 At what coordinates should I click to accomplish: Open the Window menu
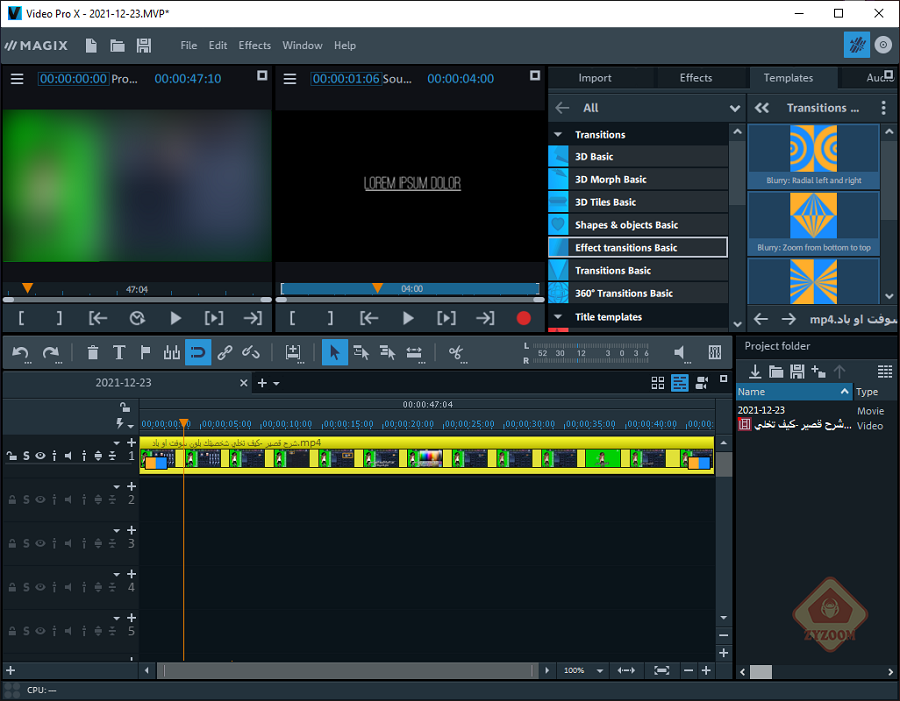pos(302,45)
